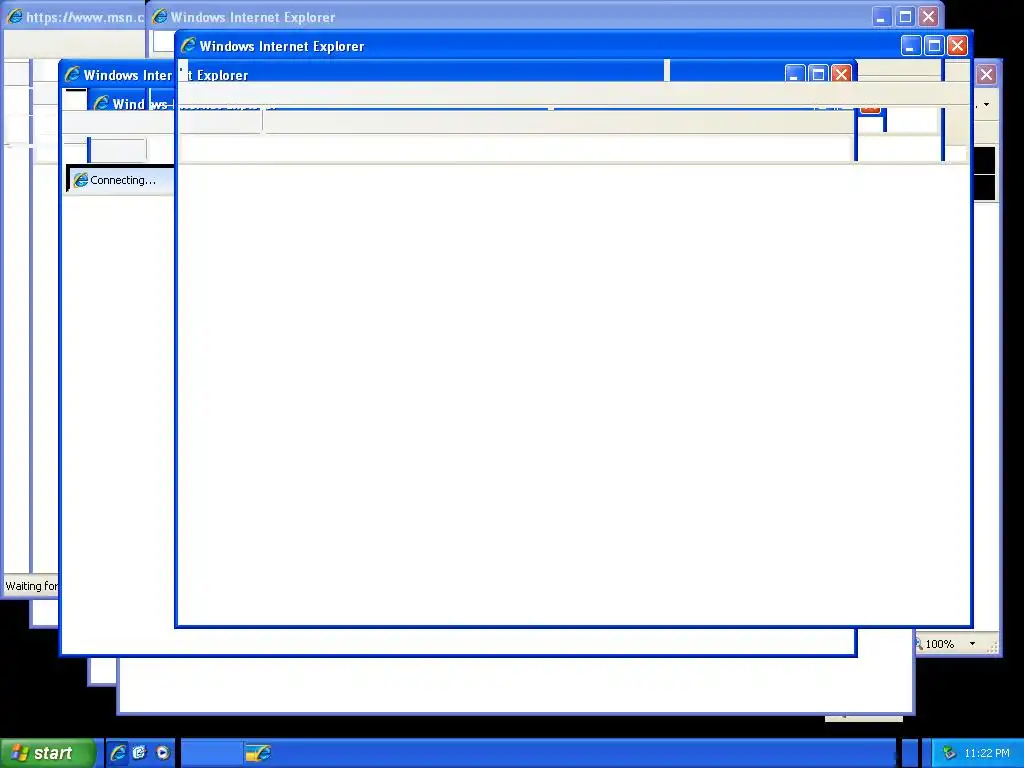The width and height of the screenshot is (1024, 768).
Task: Click the IE icon of the Connecting window title
Action: [72, 74]
